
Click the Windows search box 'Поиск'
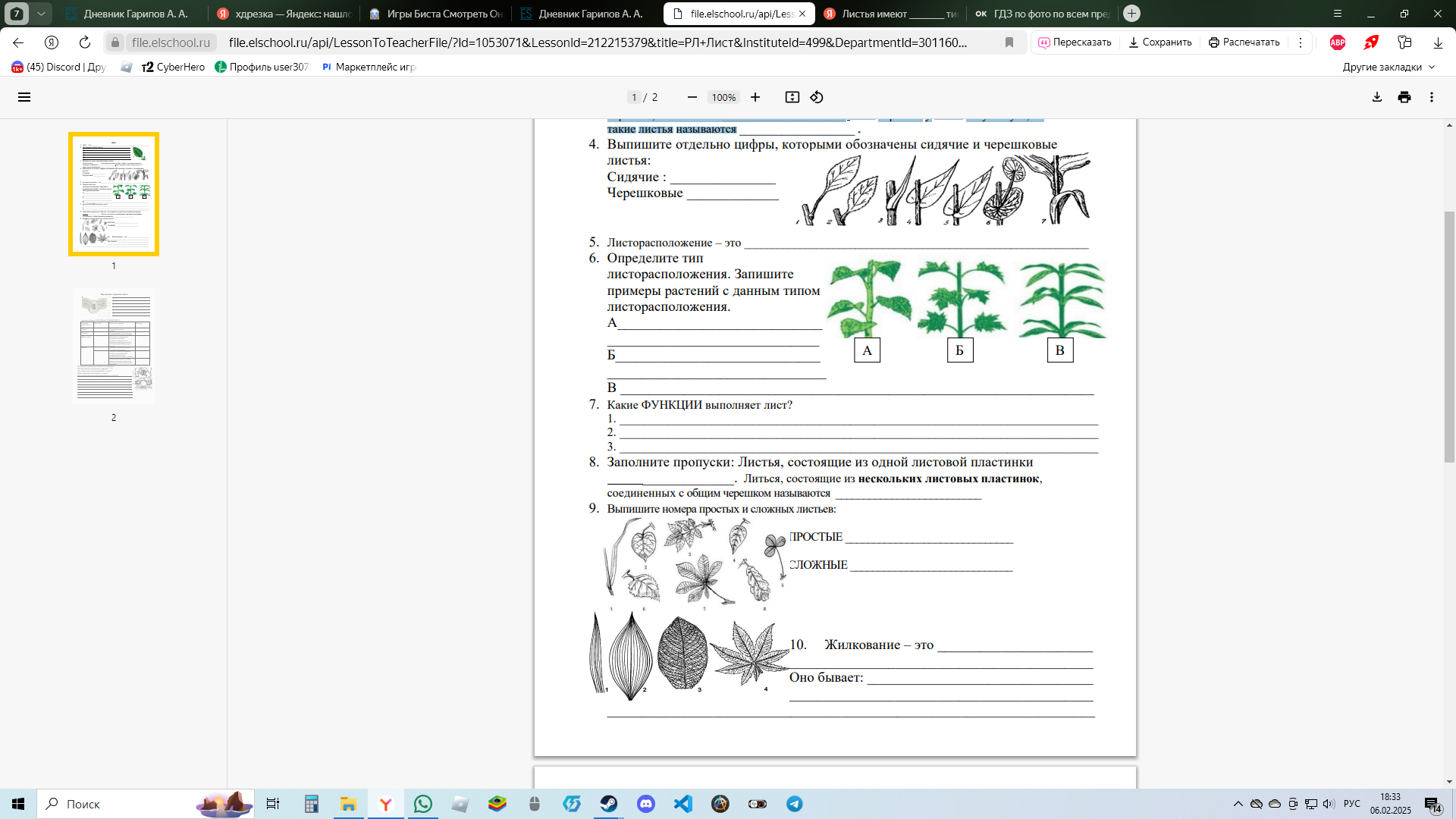click(144, 804)
